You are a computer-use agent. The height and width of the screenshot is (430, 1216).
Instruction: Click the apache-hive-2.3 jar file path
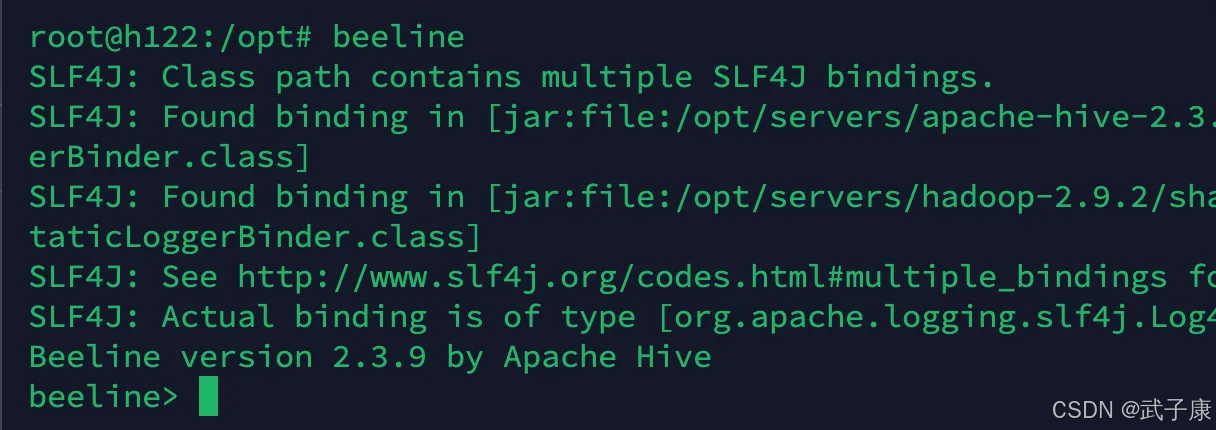coord(851,117)
